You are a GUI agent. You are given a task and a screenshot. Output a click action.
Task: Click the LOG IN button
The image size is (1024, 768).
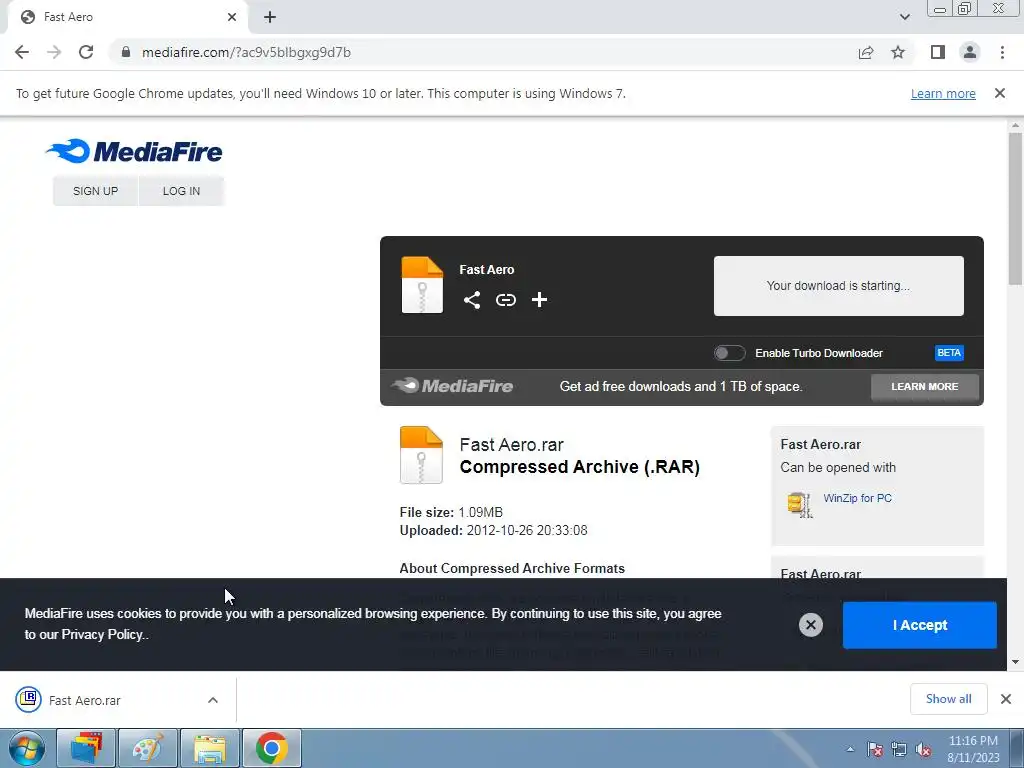pyautogui.click(x=182, y=191)
